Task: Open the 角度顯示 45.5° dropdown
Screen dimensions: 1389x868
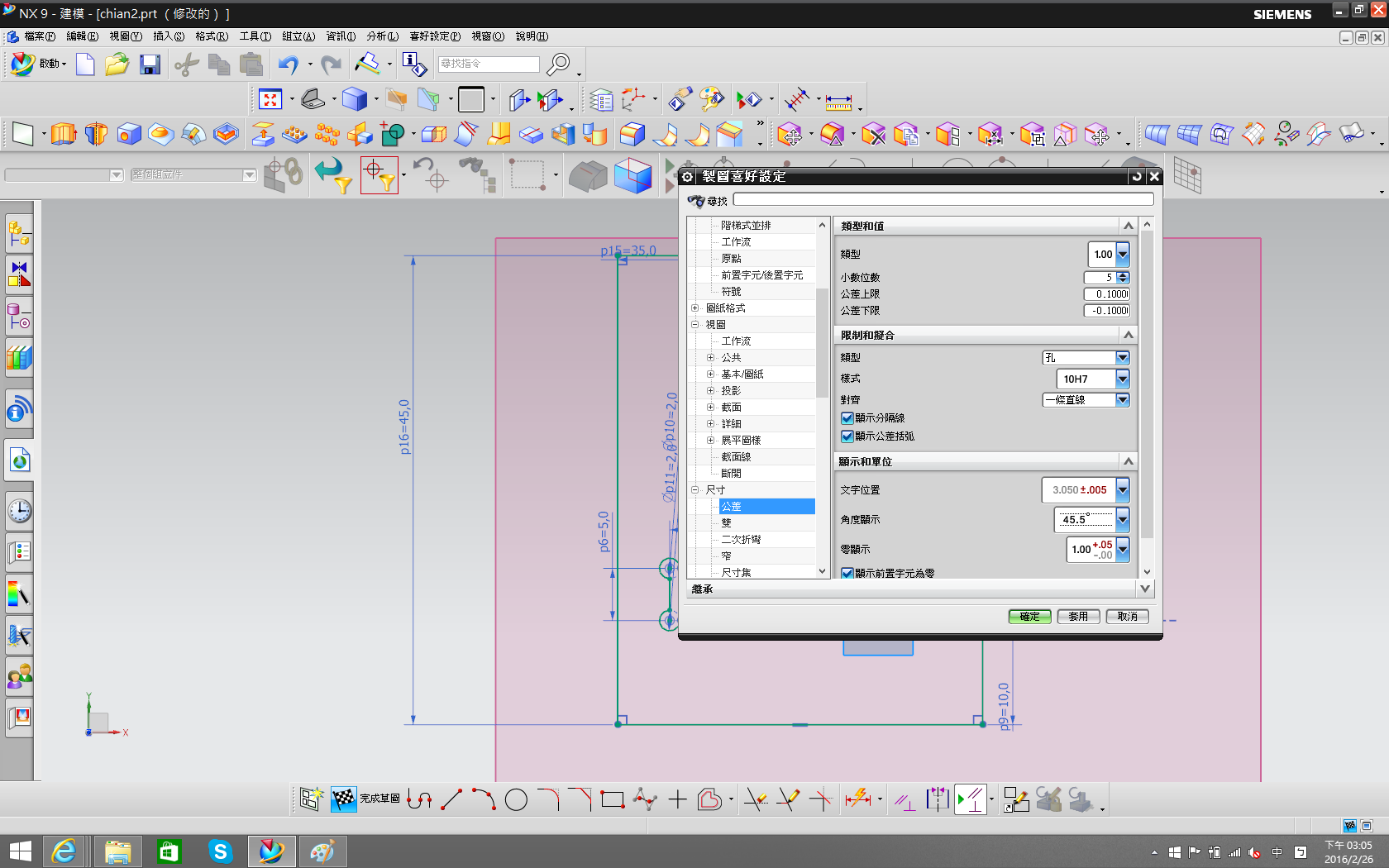Action: [1123, 520]
